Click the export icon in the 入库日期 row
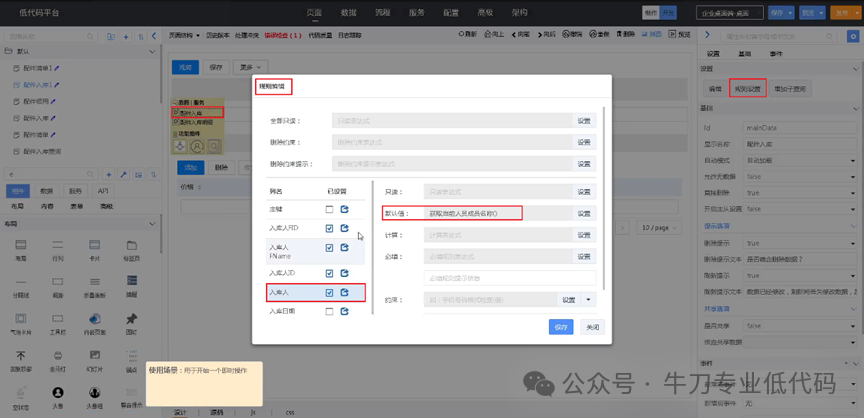864x418 pixels. click(345, 311)
